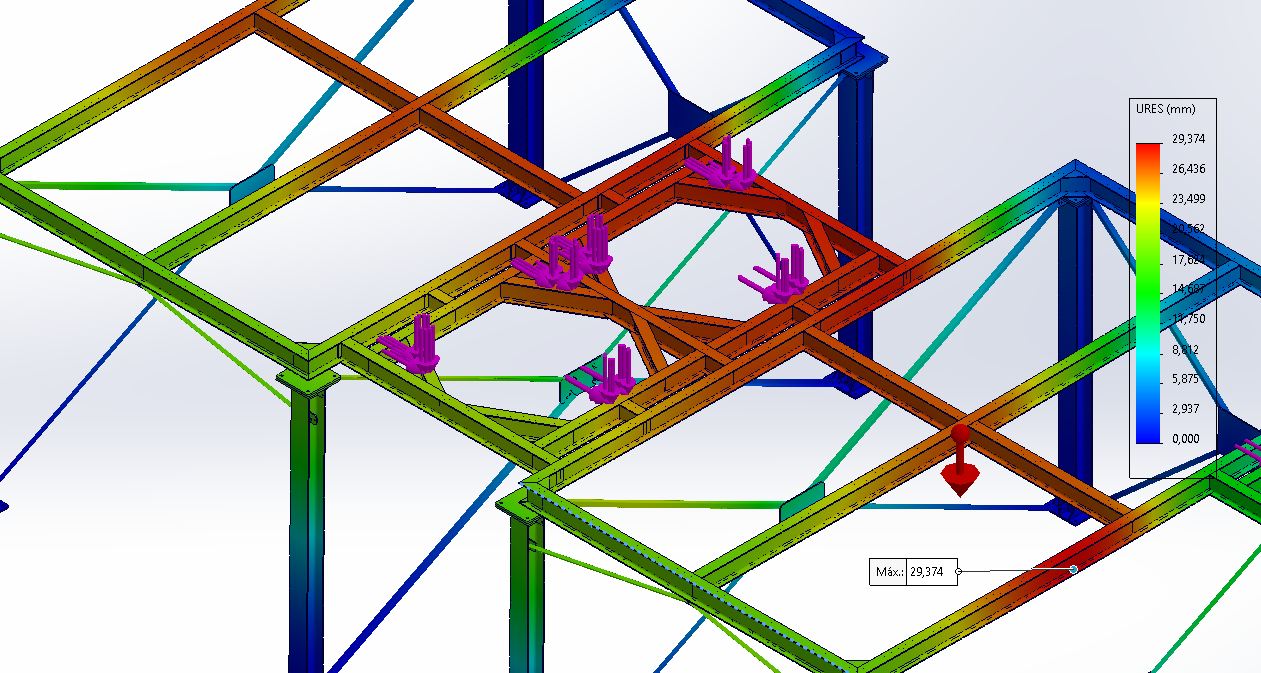This screenshot has width=1261, height=673.
Task: Click the 29,374 value in the Máx. callout
Action: (928, 572)
